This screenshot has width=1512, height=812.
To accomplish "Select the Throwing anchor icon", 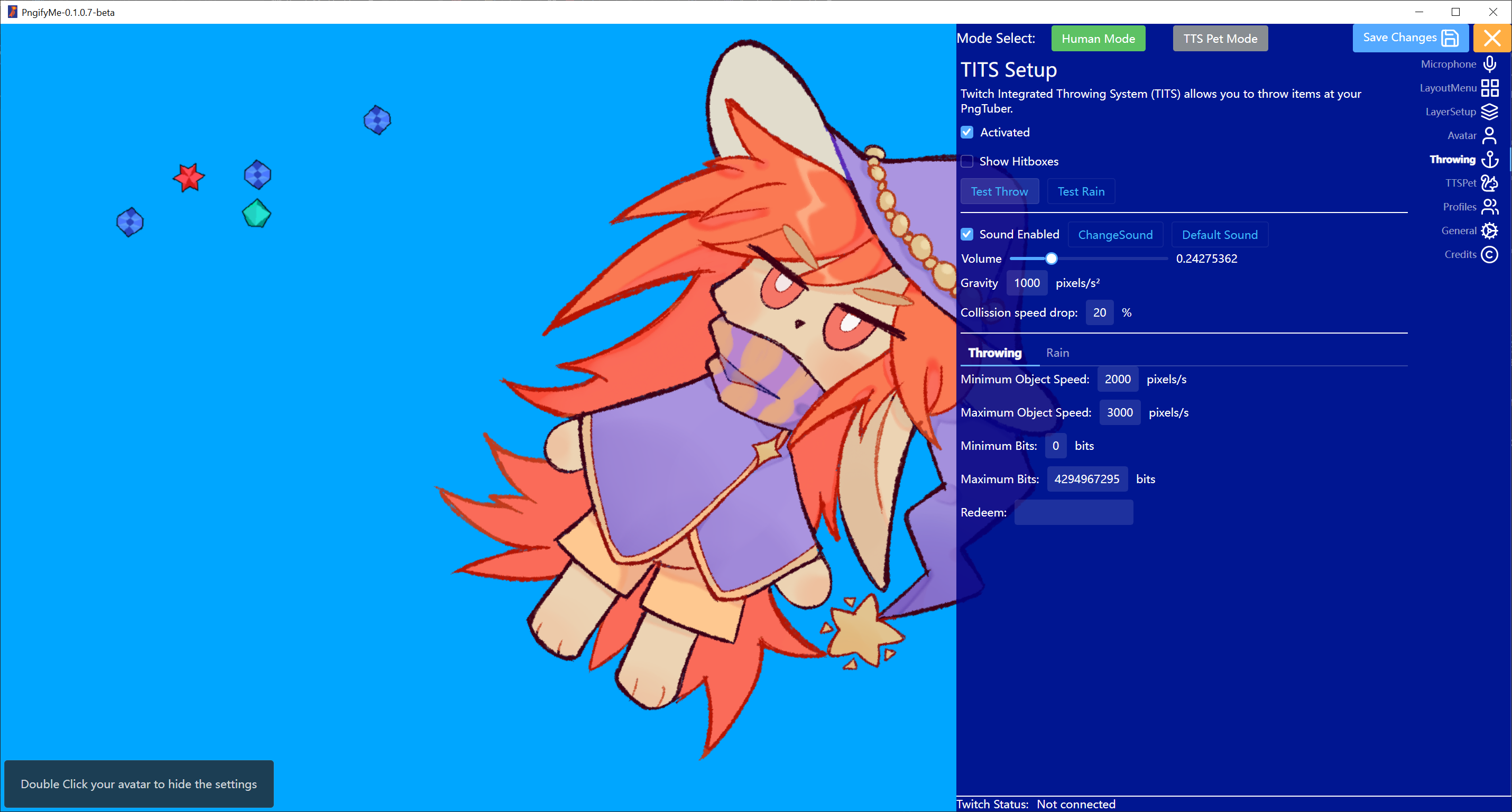I will click(x=1489, y=159).
